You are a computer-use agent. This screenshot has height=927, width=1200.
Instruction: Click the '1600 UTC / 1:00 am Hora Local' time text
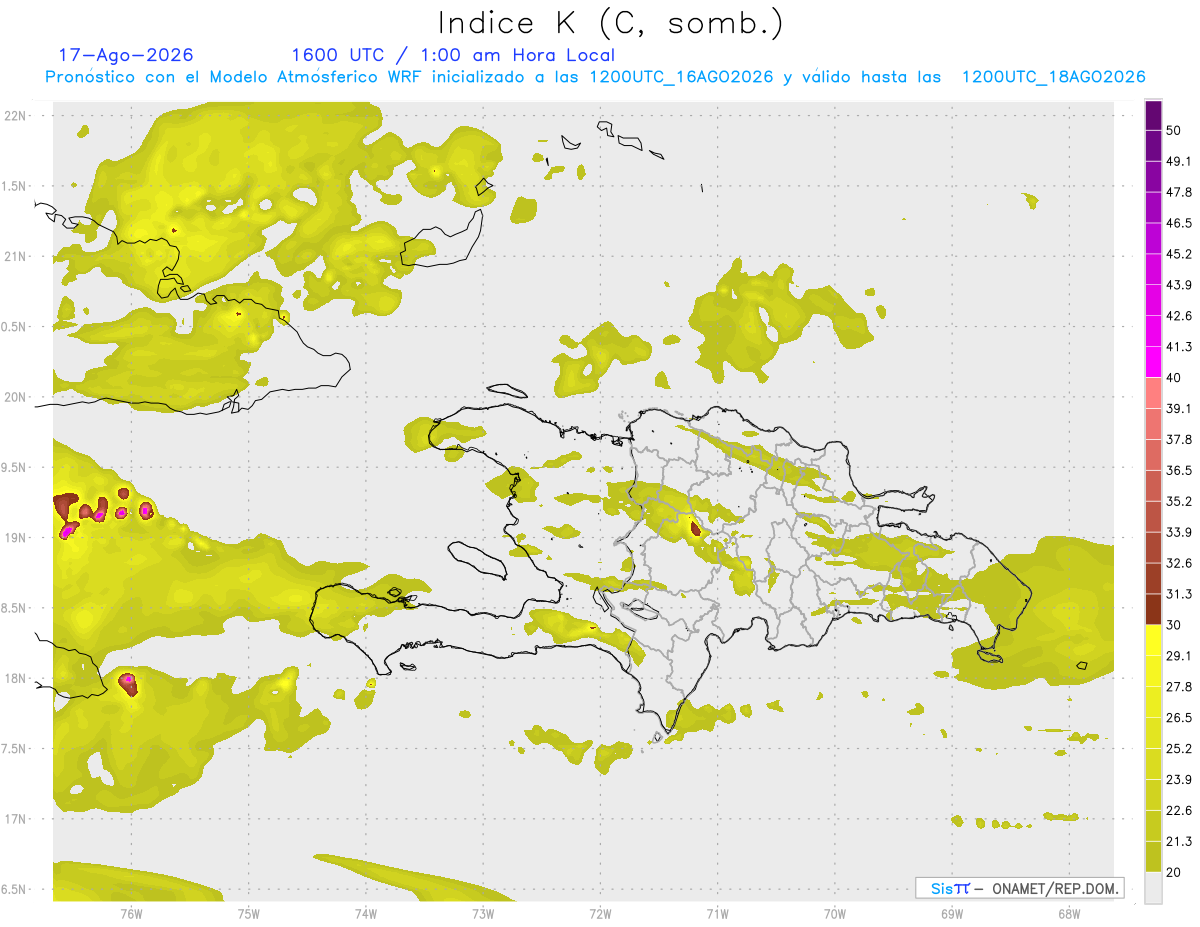pos(453,55)
